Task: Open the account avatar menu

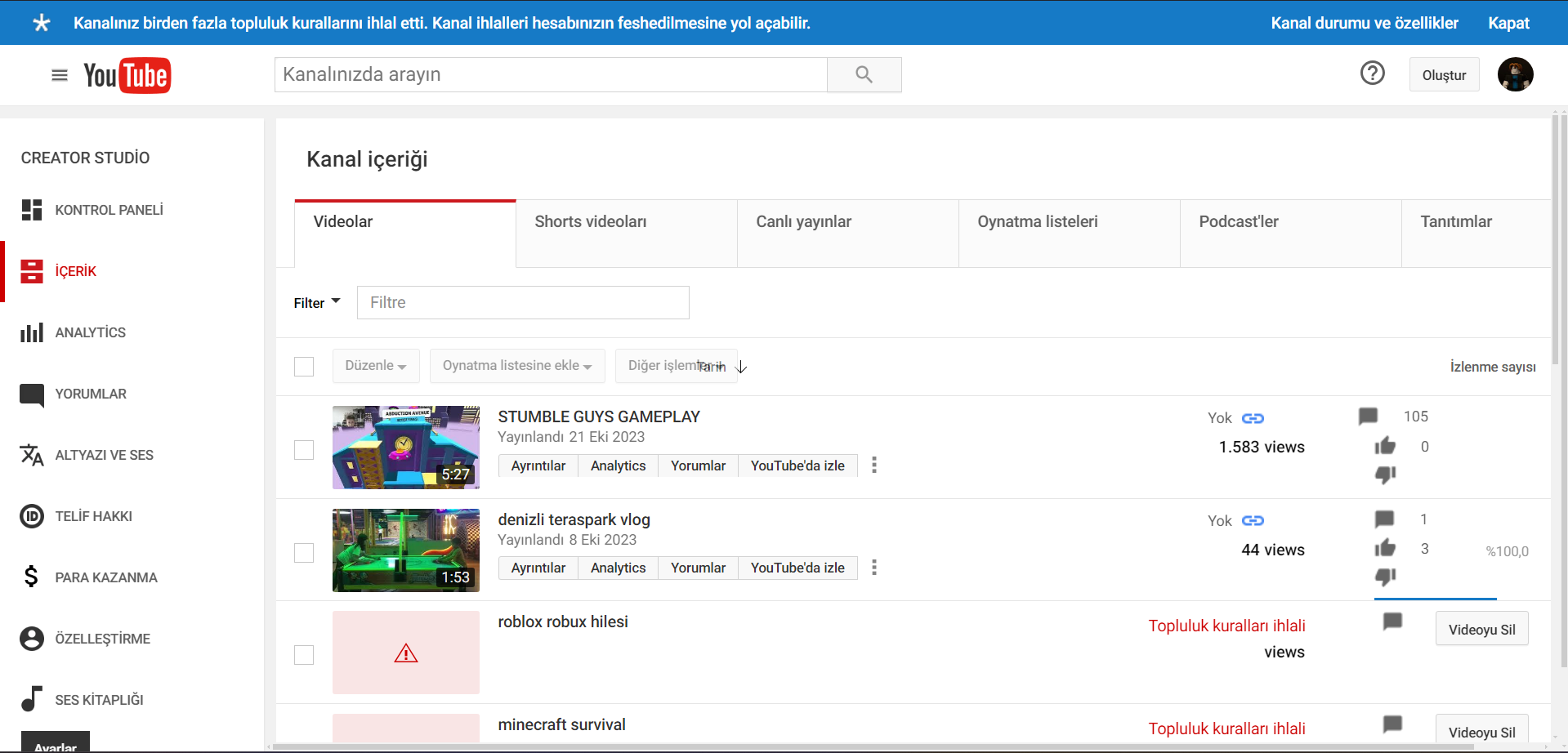Action: (1516, 74)
